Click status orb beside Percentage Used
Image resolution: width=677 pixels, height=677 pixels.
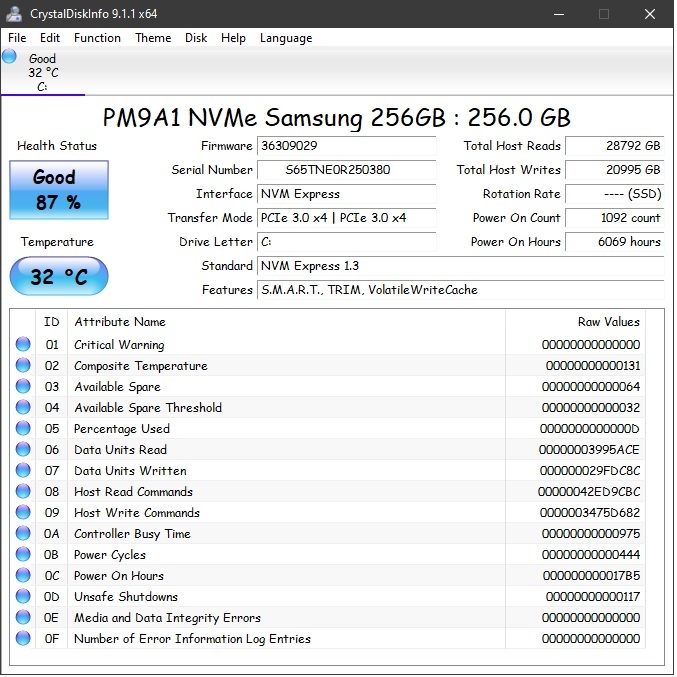(23, 429)
